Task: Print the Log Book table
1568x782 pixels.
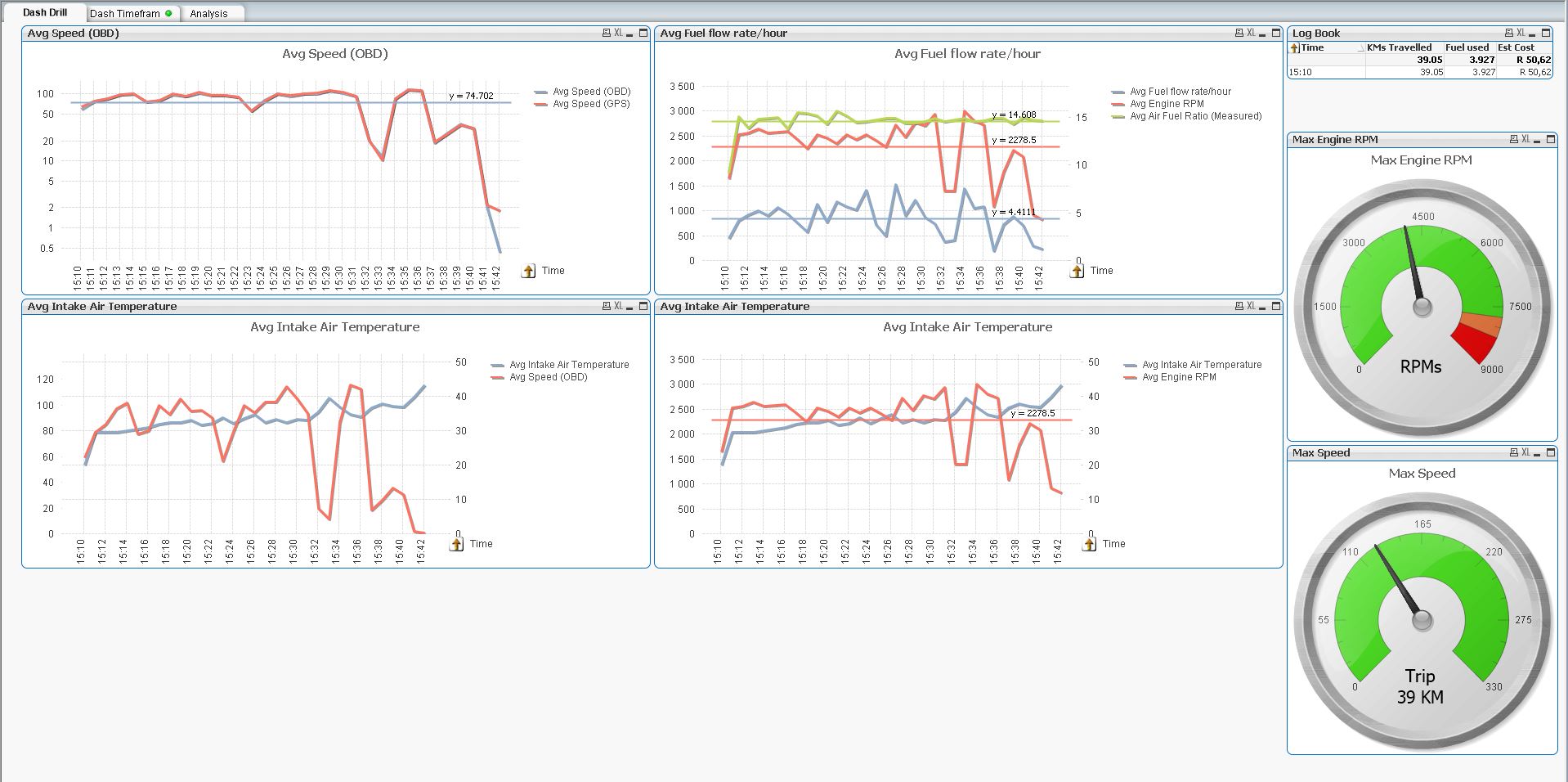Action: 1508,34
